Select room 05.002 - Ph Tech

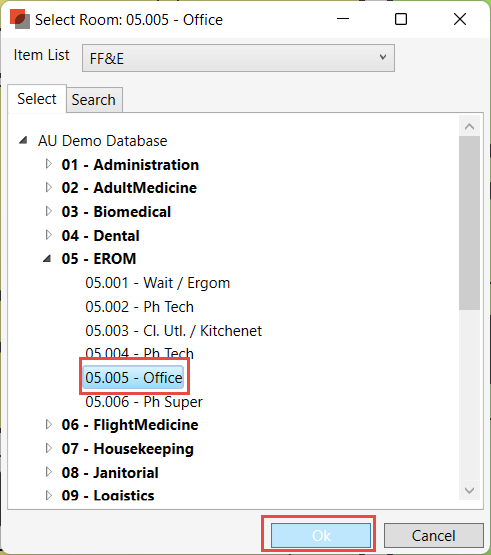[x=139, y=307]
